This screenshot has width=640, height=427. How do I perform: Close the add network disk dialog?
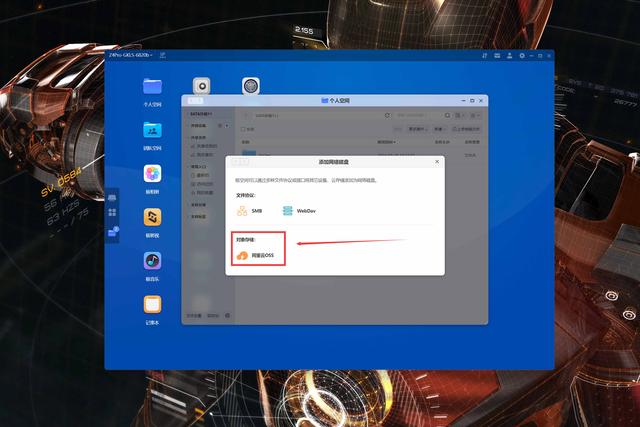coord(437,162)
